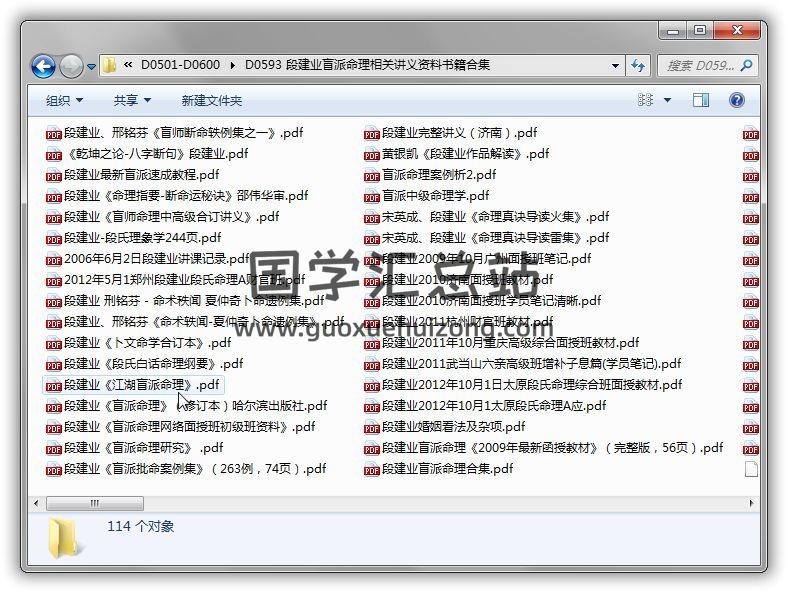Select file 段建业2011年10月重庆高级综合面授班教材.pdf

click(501, 343)
